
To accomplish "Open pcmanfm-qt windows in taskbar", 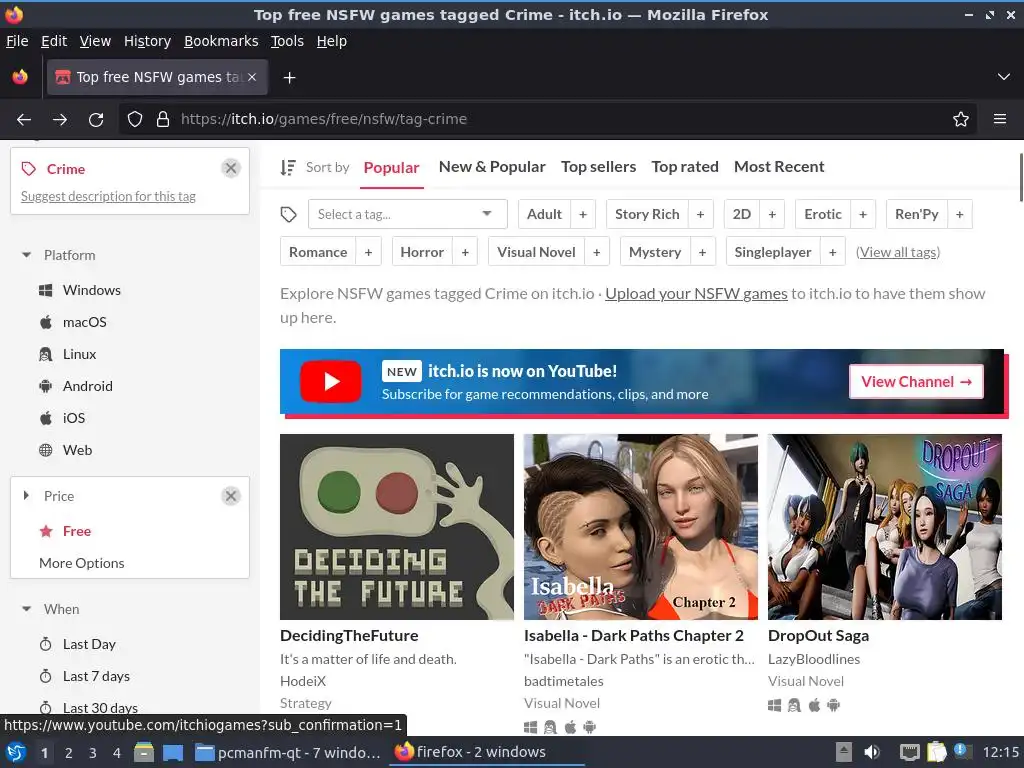I will coord(287,752).
